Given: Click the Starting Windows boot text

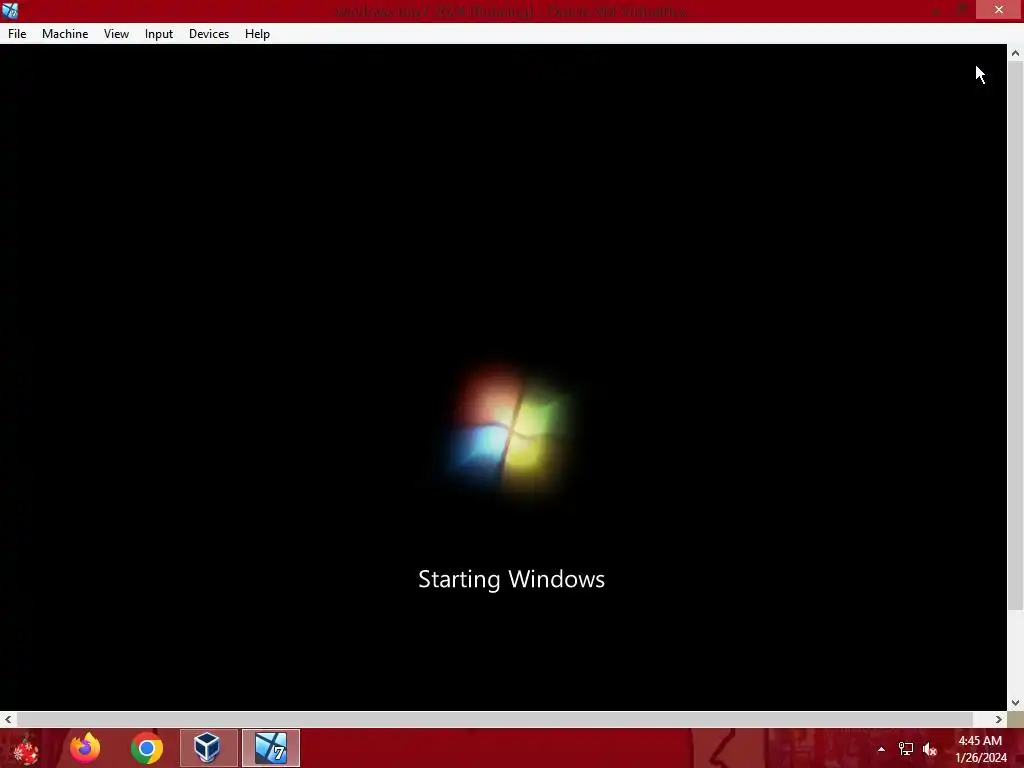Looking at the screenshot, I should [511, 579].
